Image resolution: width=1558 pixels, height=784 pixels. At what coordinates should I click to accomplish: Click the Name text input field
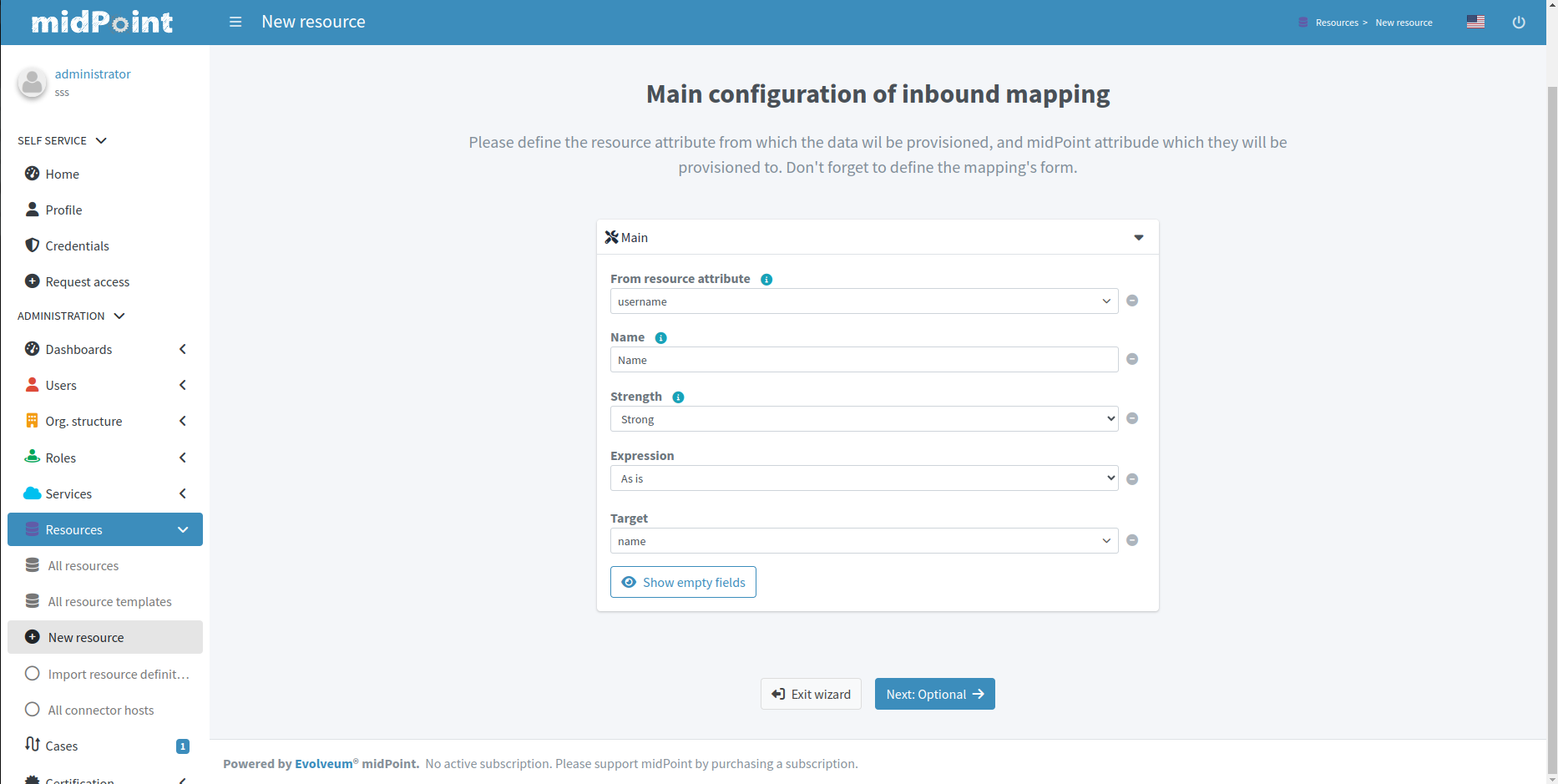coord(863,360)
